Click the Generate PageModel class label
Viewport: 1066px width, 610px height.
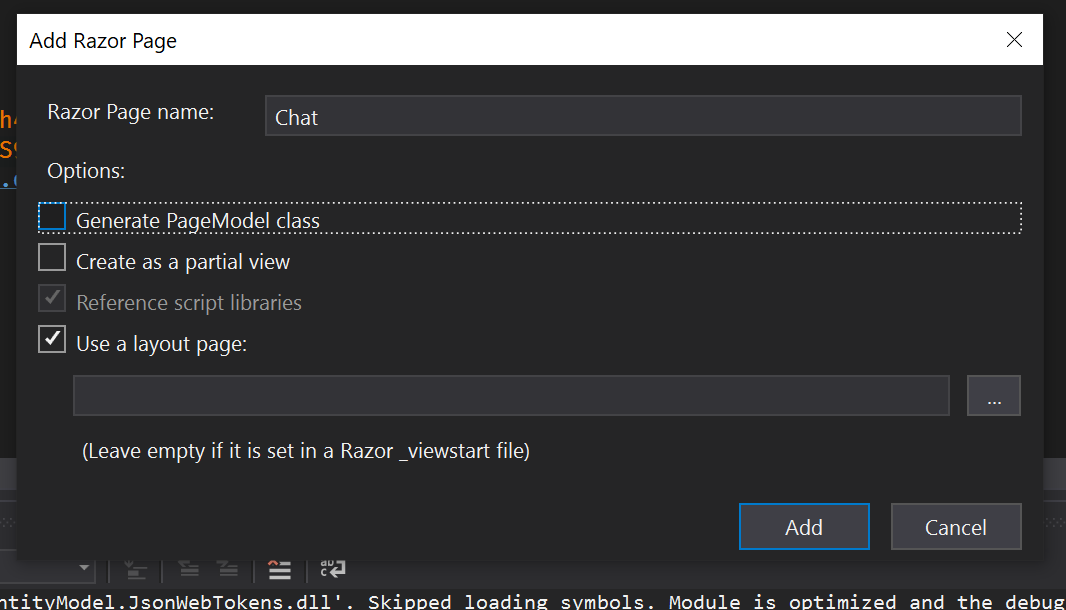(x=198, y=221)
